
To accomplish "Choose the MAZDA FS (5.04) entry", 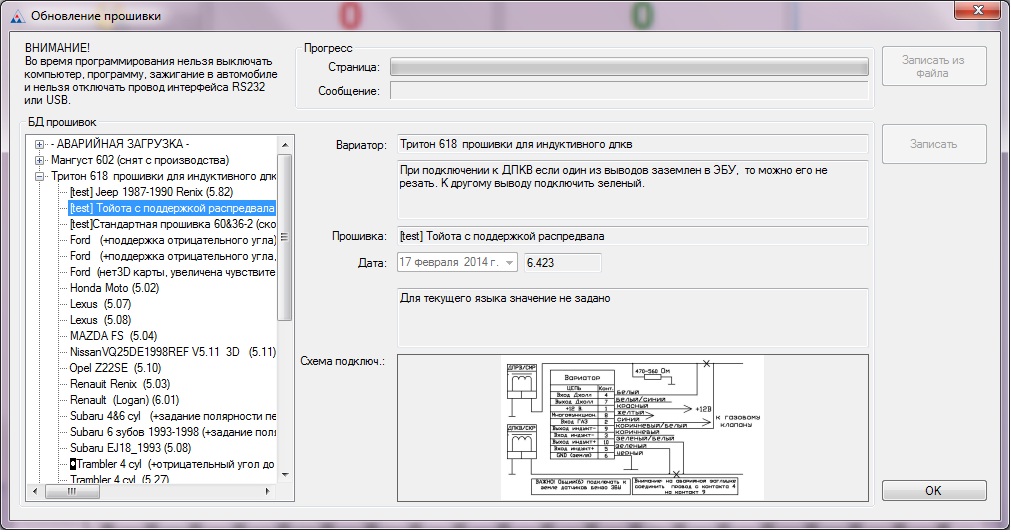I will coord(113,336).
